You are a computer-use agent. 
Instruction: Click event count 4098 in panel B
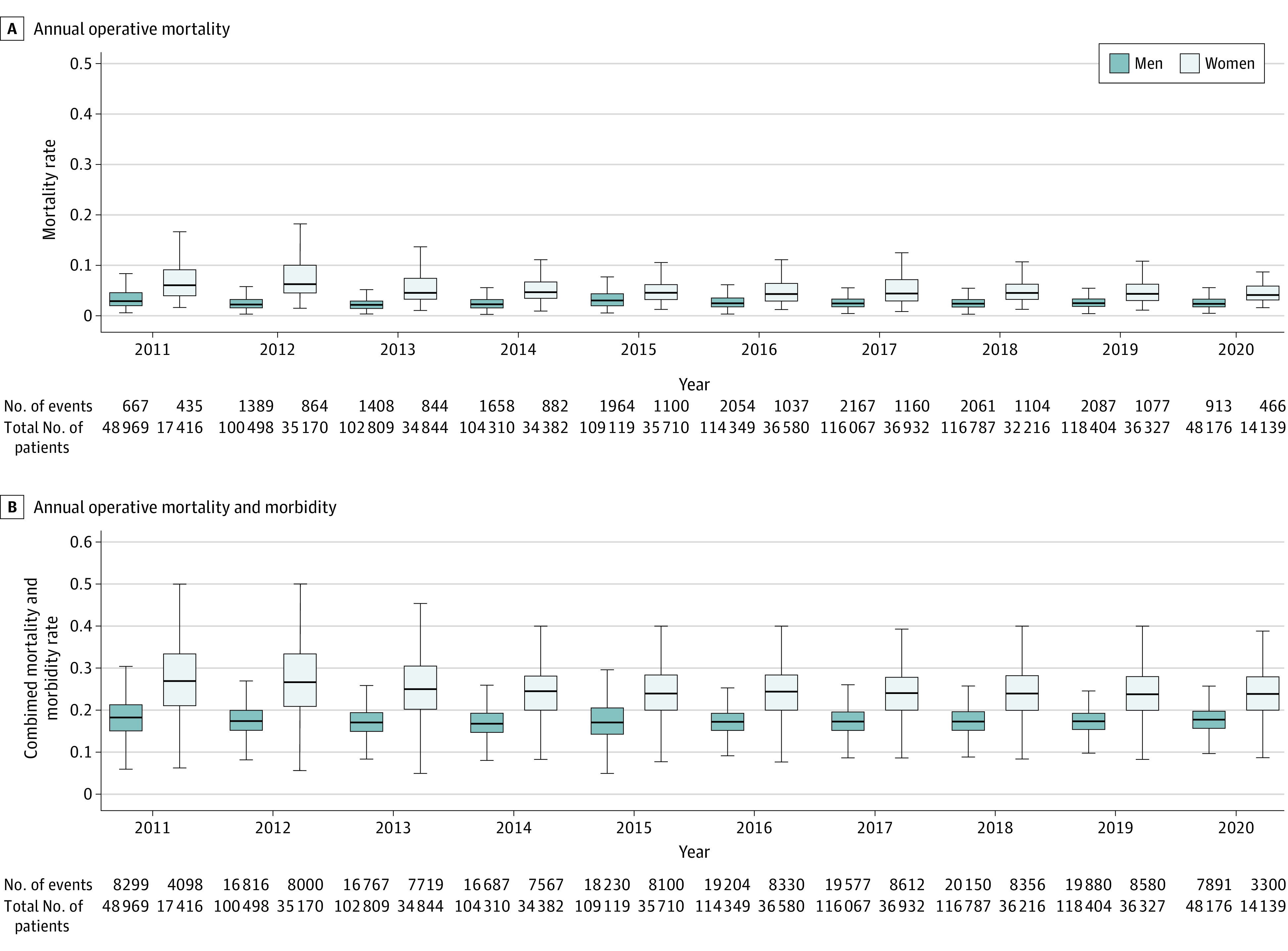tap(185, 885)
